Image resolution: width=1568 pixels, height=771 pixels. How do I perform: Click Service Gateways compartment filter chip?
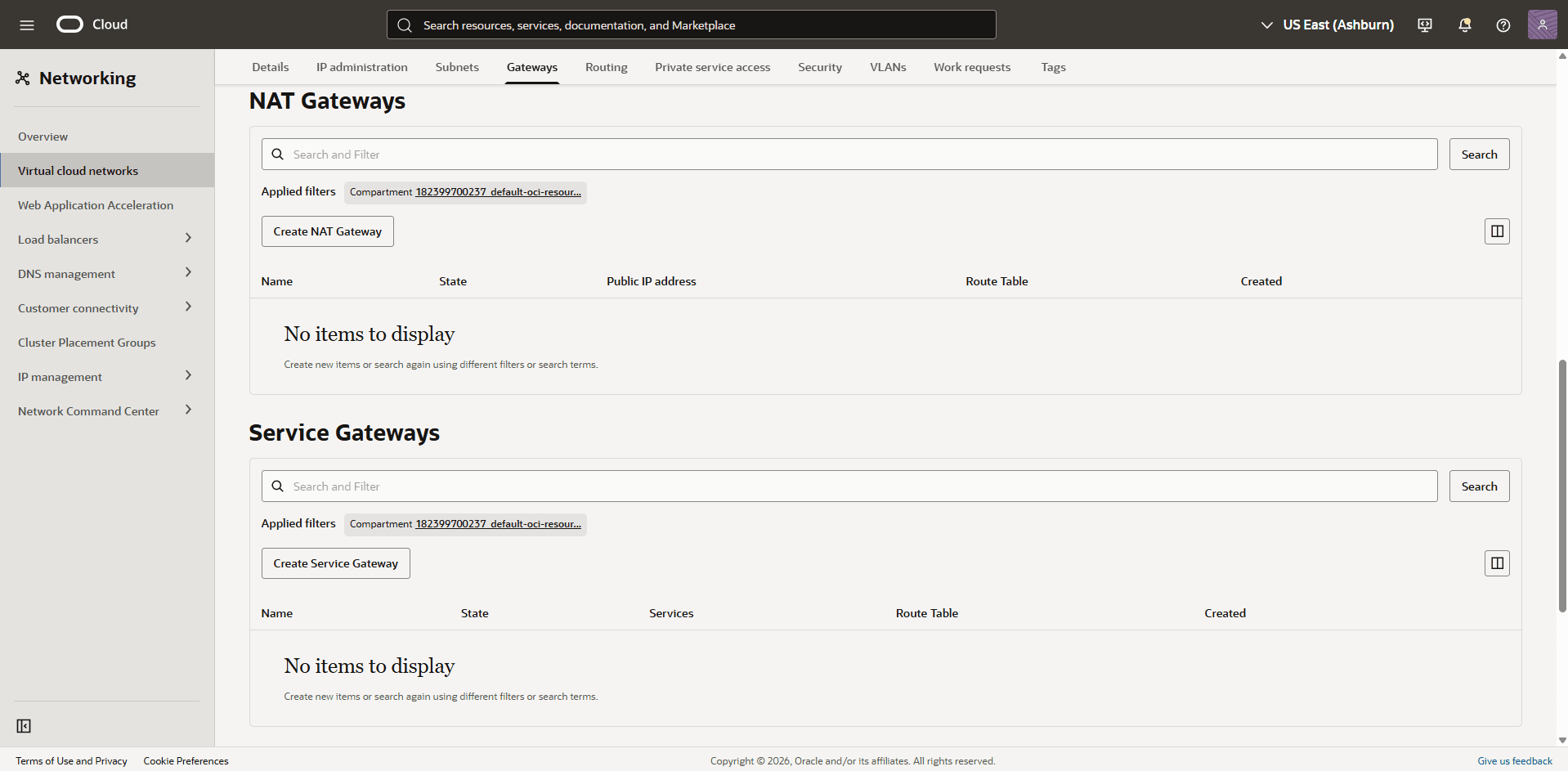tap(465, 524)
